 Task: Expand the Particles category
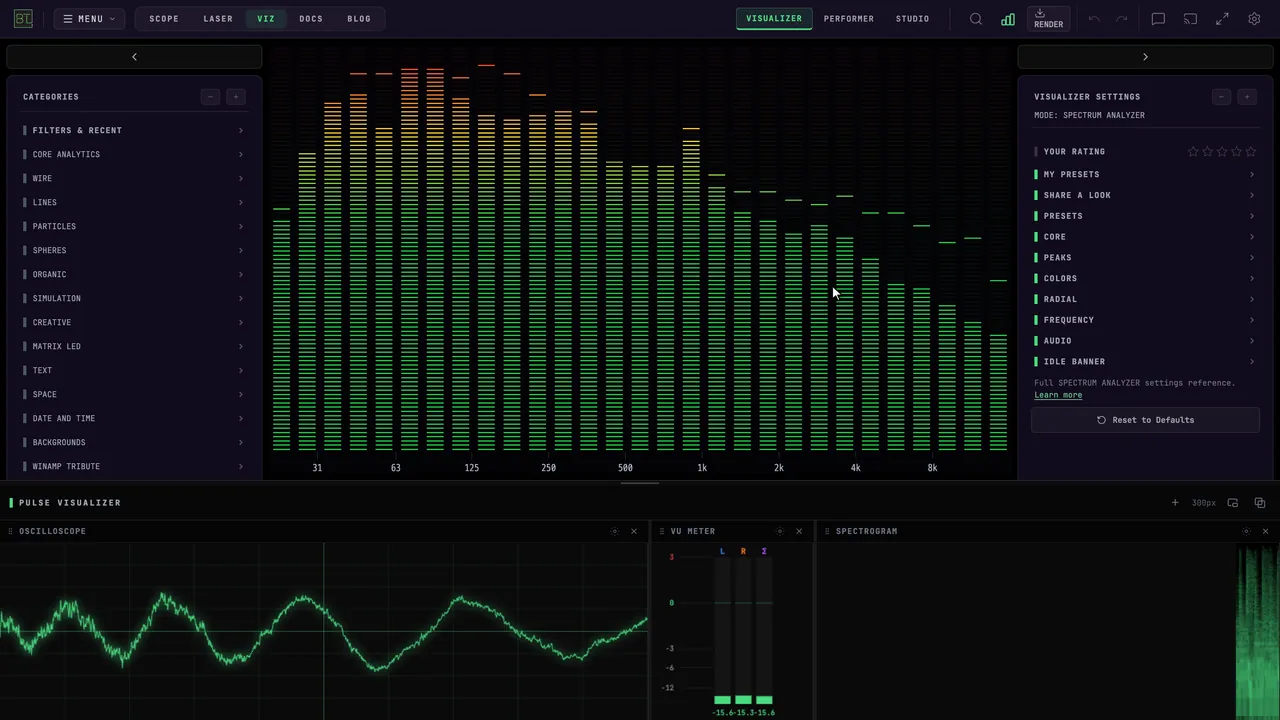point(134,226)
